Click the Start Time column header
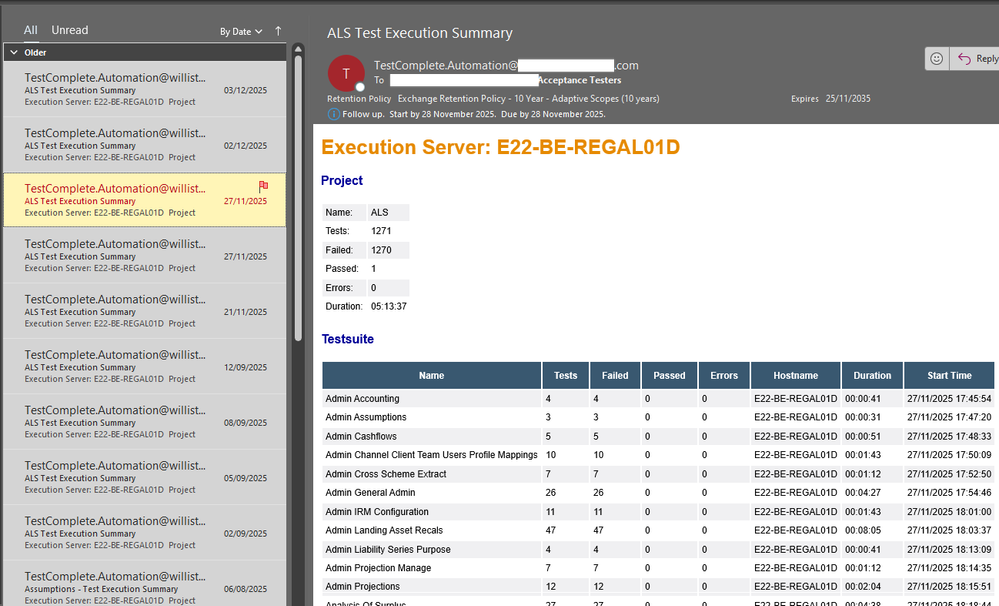This screenshot has height=606, width=999. tap(948, 376)
